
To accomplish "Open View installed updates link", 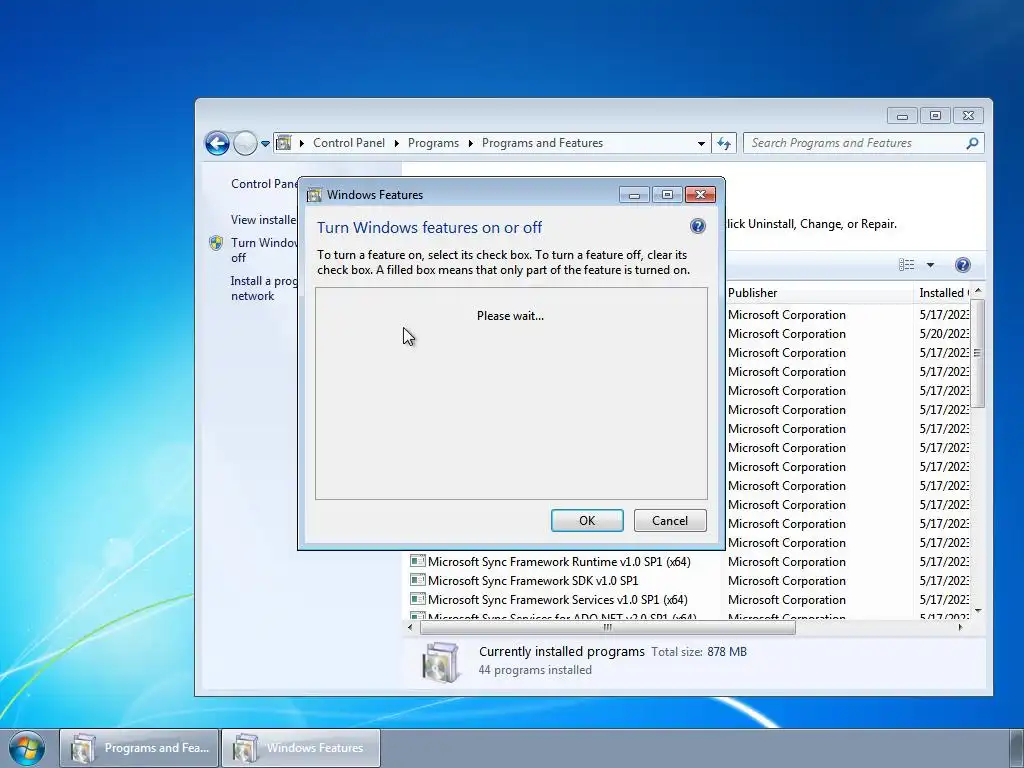I will 263,219.
